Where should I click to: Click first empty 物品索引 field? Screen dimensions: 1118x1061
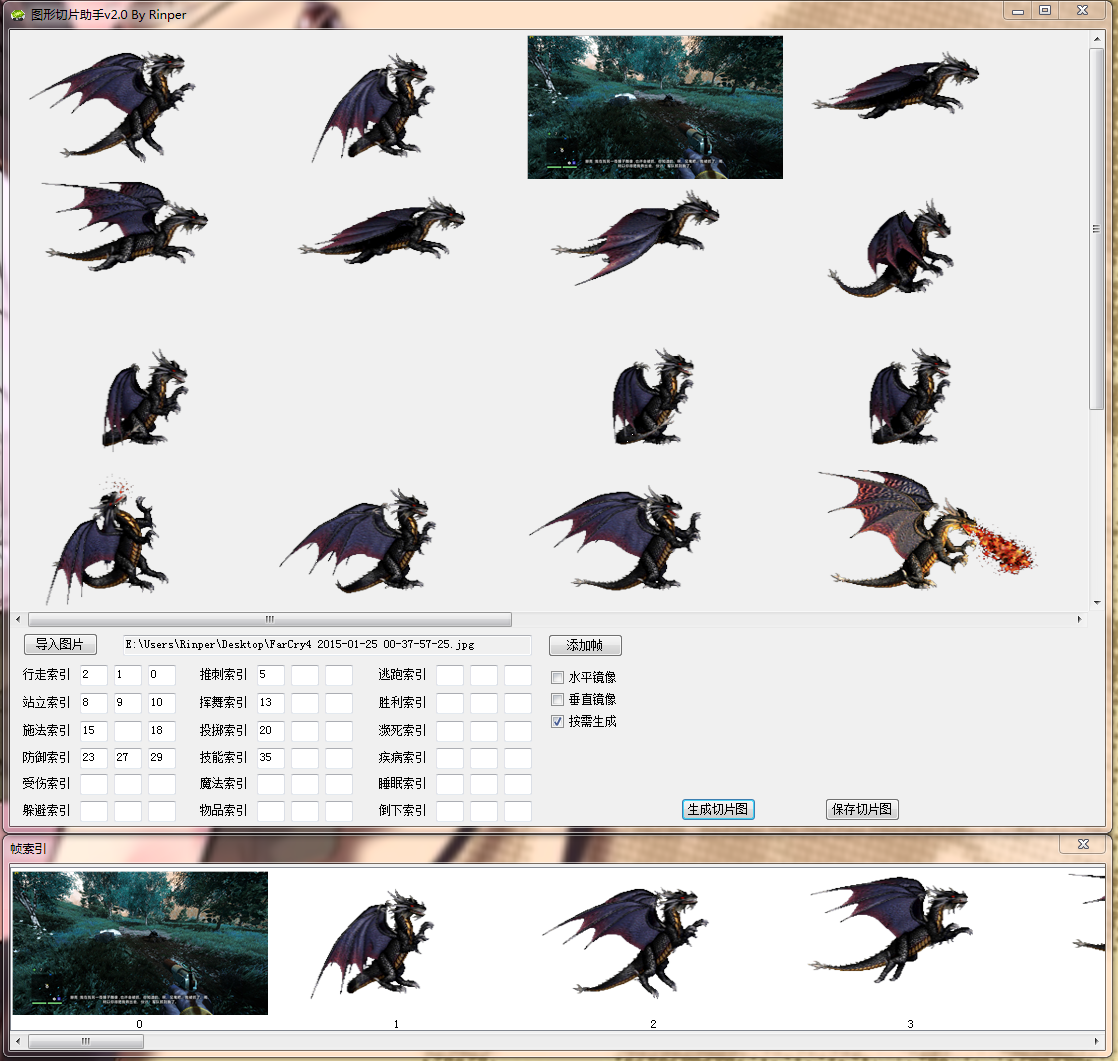(x=270, y=811)
